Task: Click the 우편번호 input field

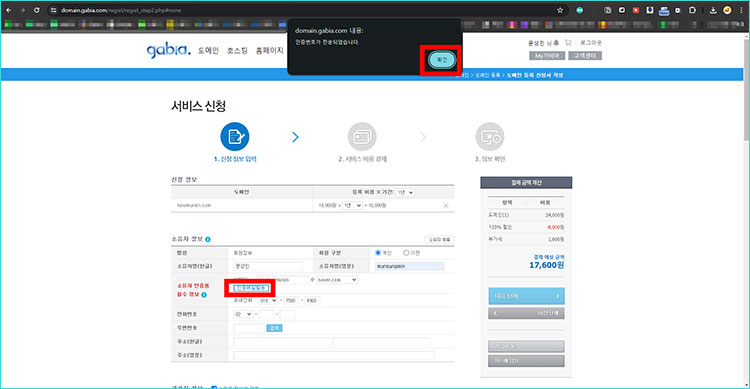Action: (x=249, y=328)
